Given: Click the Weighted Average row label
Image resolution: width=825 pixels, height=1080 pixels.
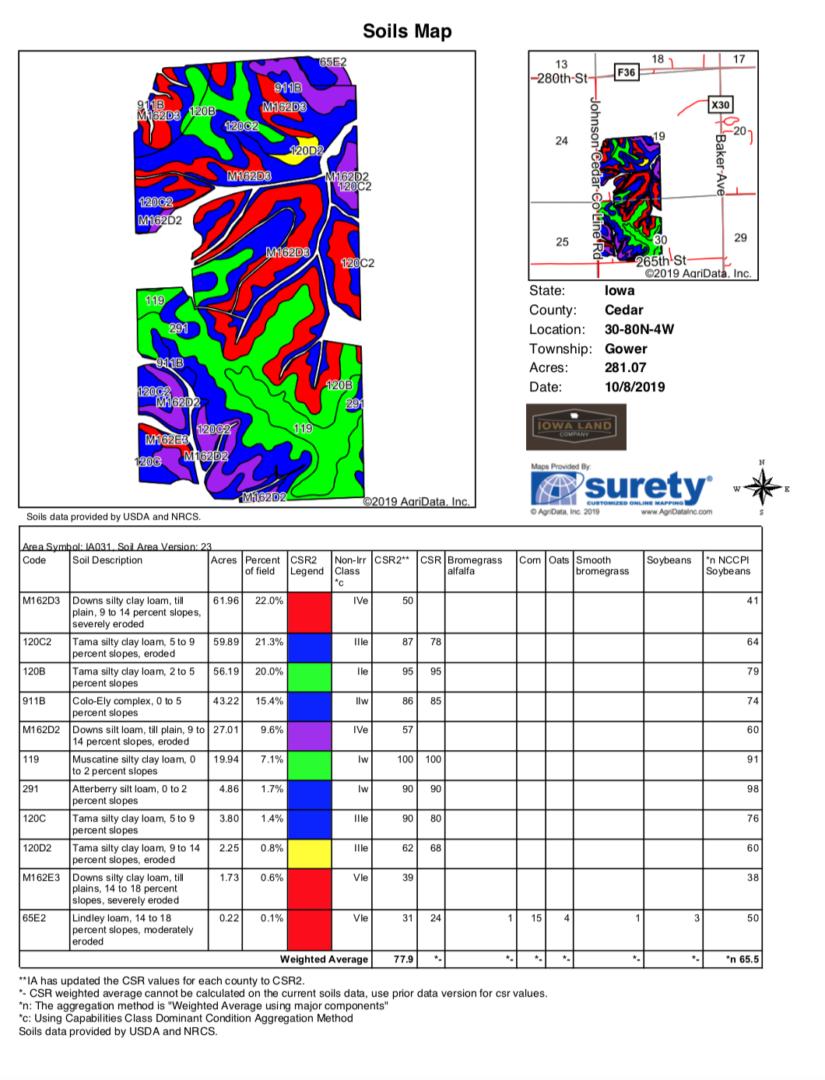Looking at the screenshot, I should pos(323,959).
